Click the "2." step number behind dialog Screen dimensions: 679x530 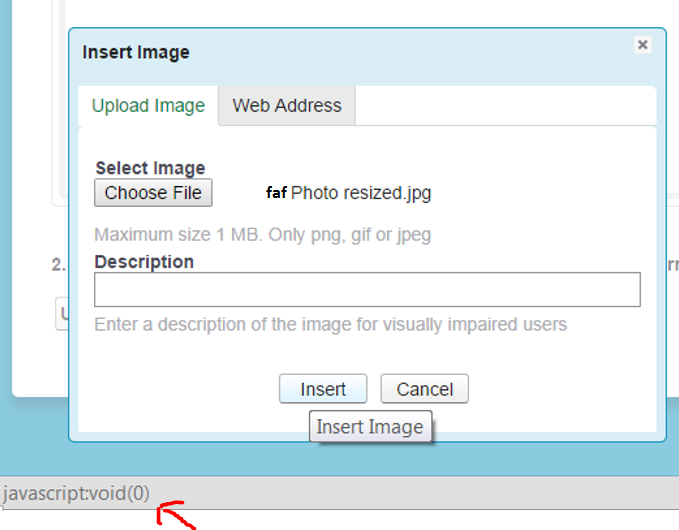click(58, 265)
